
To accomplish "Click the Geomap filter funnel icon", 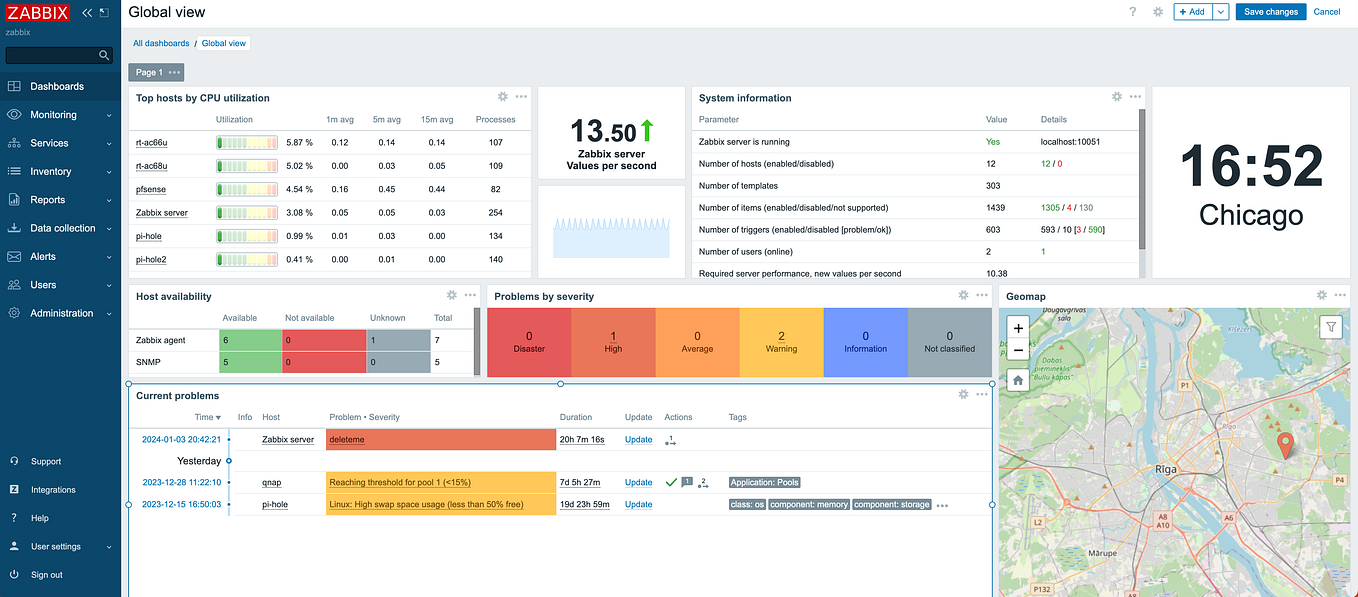I will (1331, 327).
